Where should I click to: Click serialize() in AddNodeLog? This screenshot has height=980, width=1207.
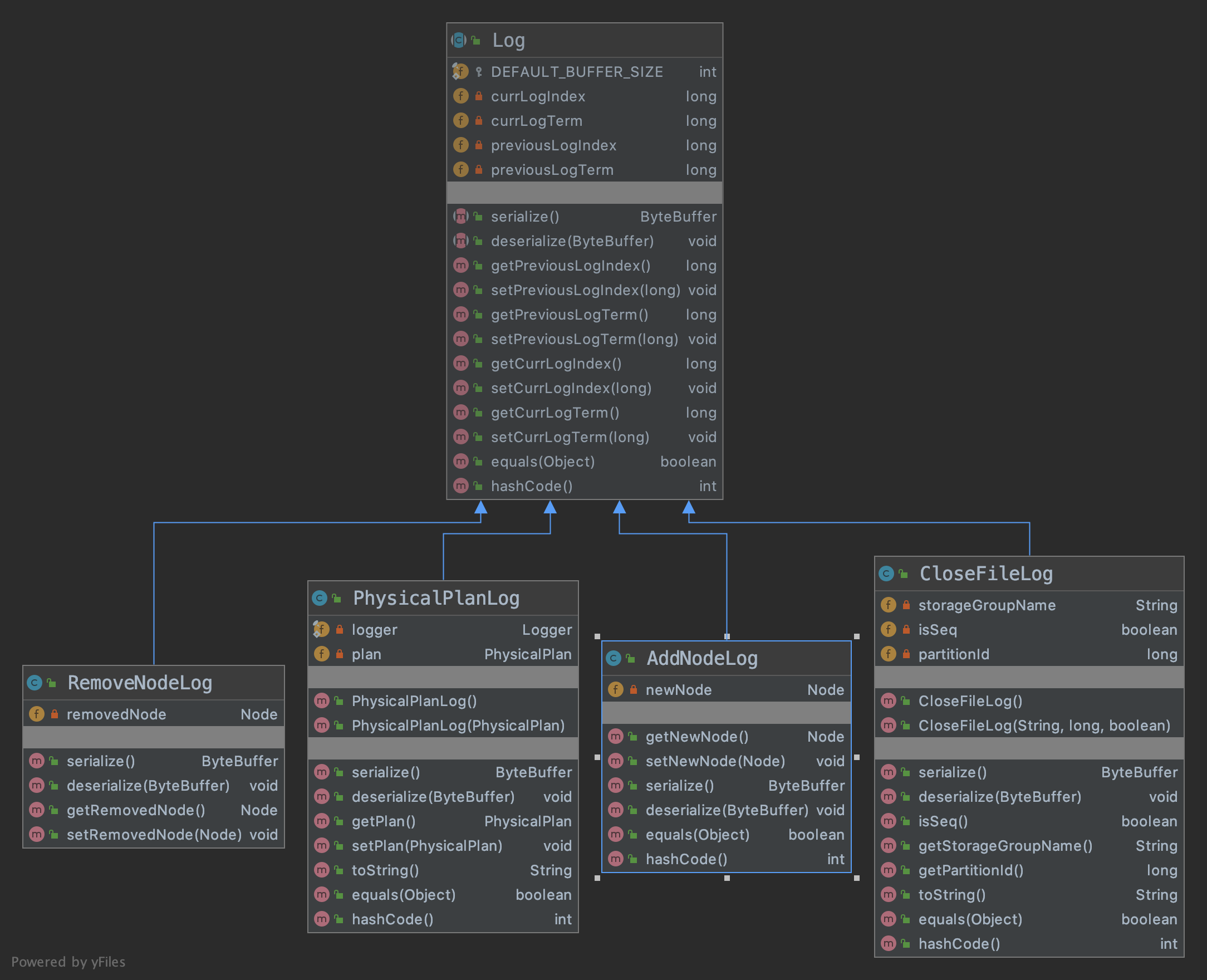click(726, 786)
